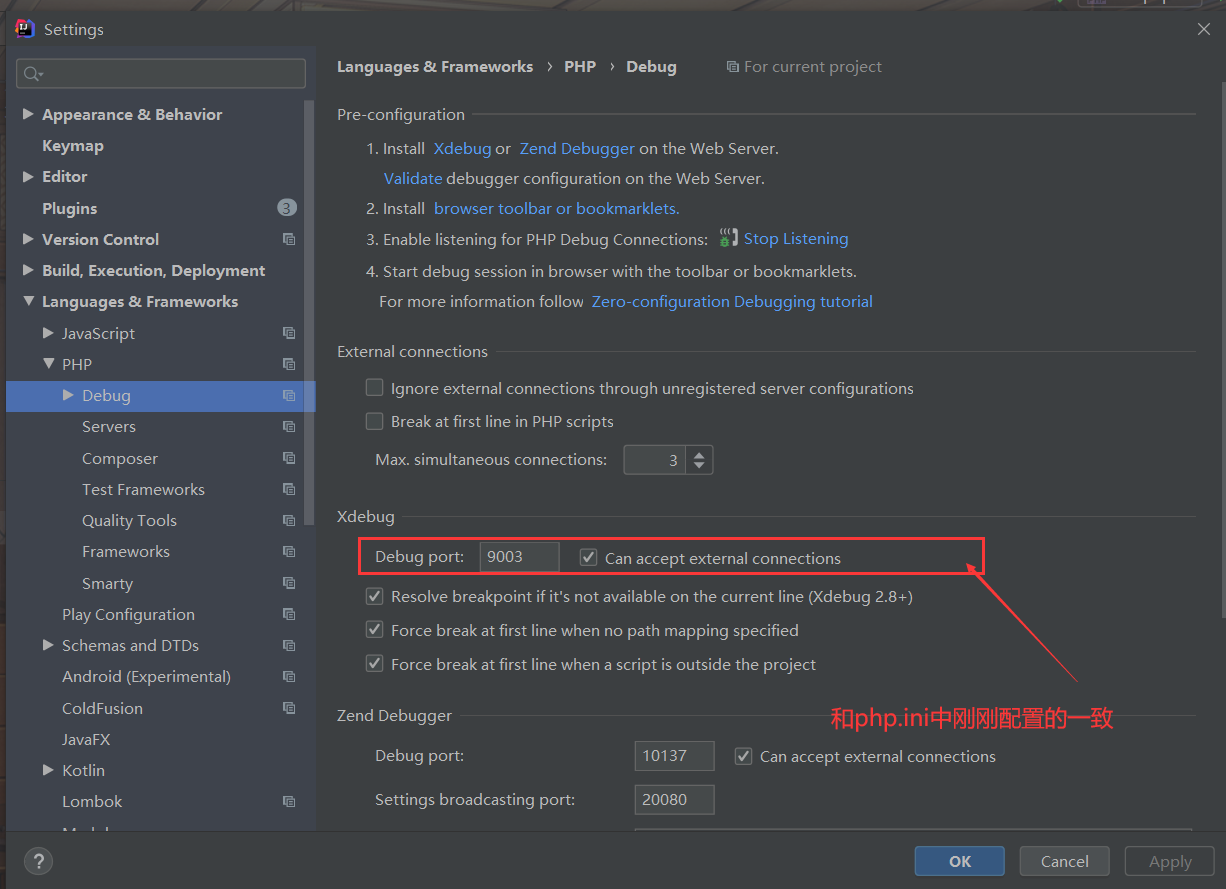This screenshot has height=889, width=1226.
Task: Click project-level icon beside Version Control
Action: click(289, 239)
